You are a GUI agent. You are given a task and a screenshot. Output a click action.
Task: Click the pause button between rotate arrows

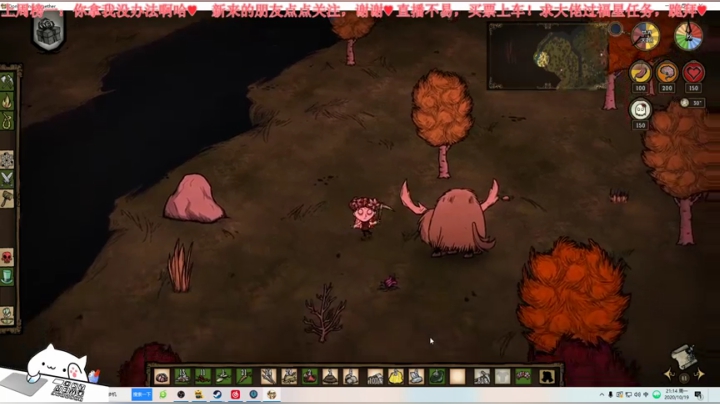684,378
